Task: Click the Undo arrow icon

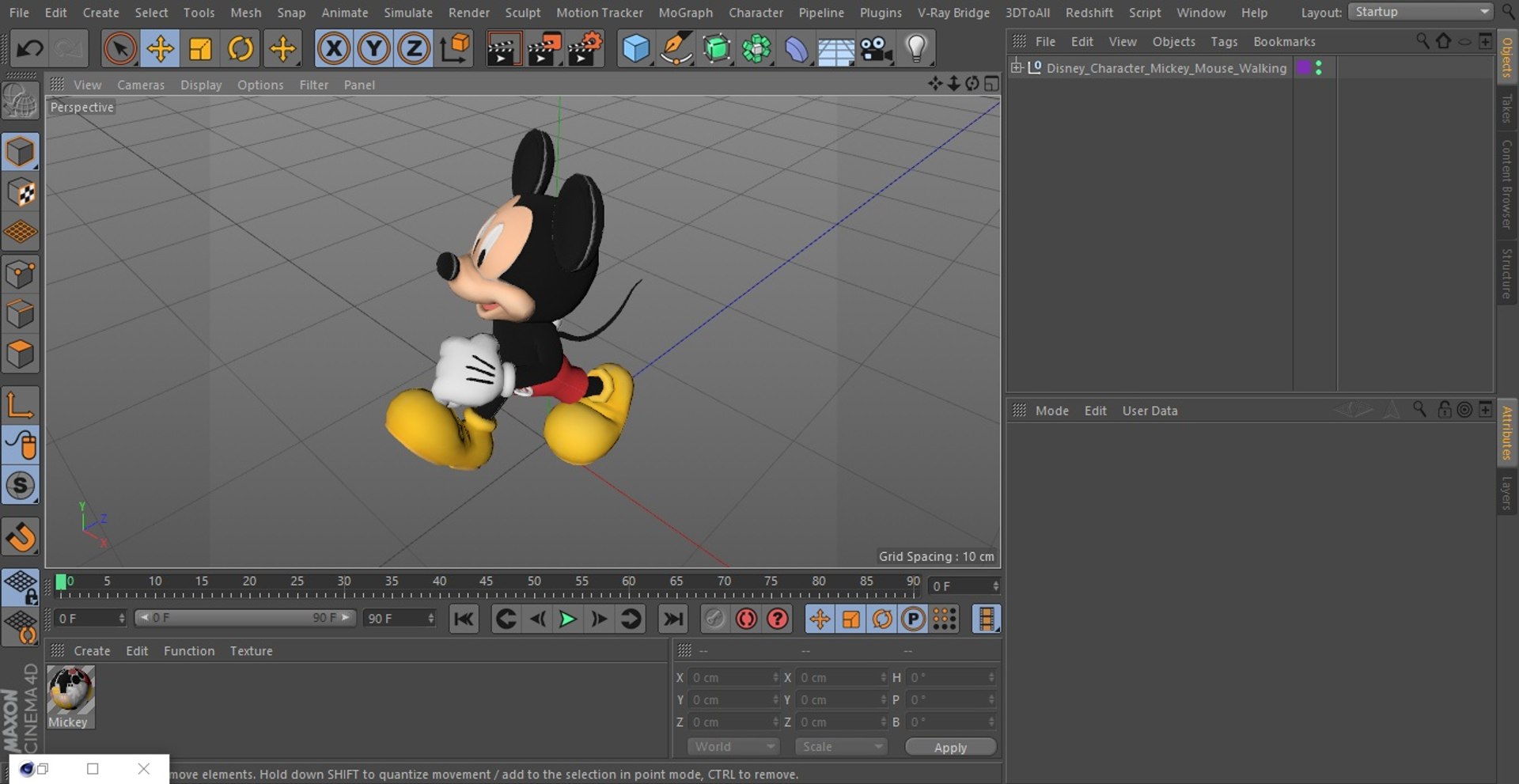Action: (30, 49)
